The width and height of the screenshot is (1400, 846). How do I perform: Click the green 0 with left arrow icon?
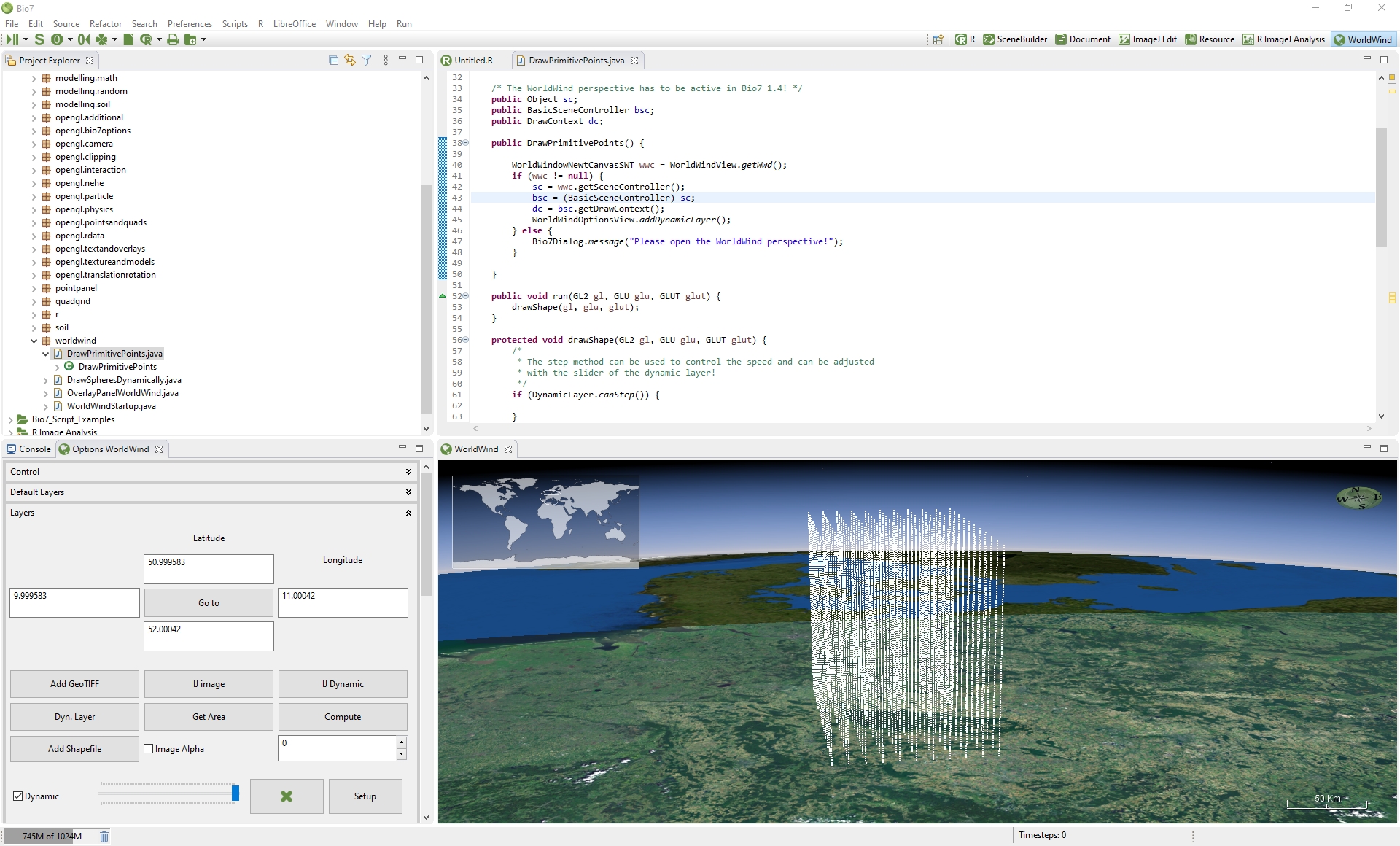84,39
